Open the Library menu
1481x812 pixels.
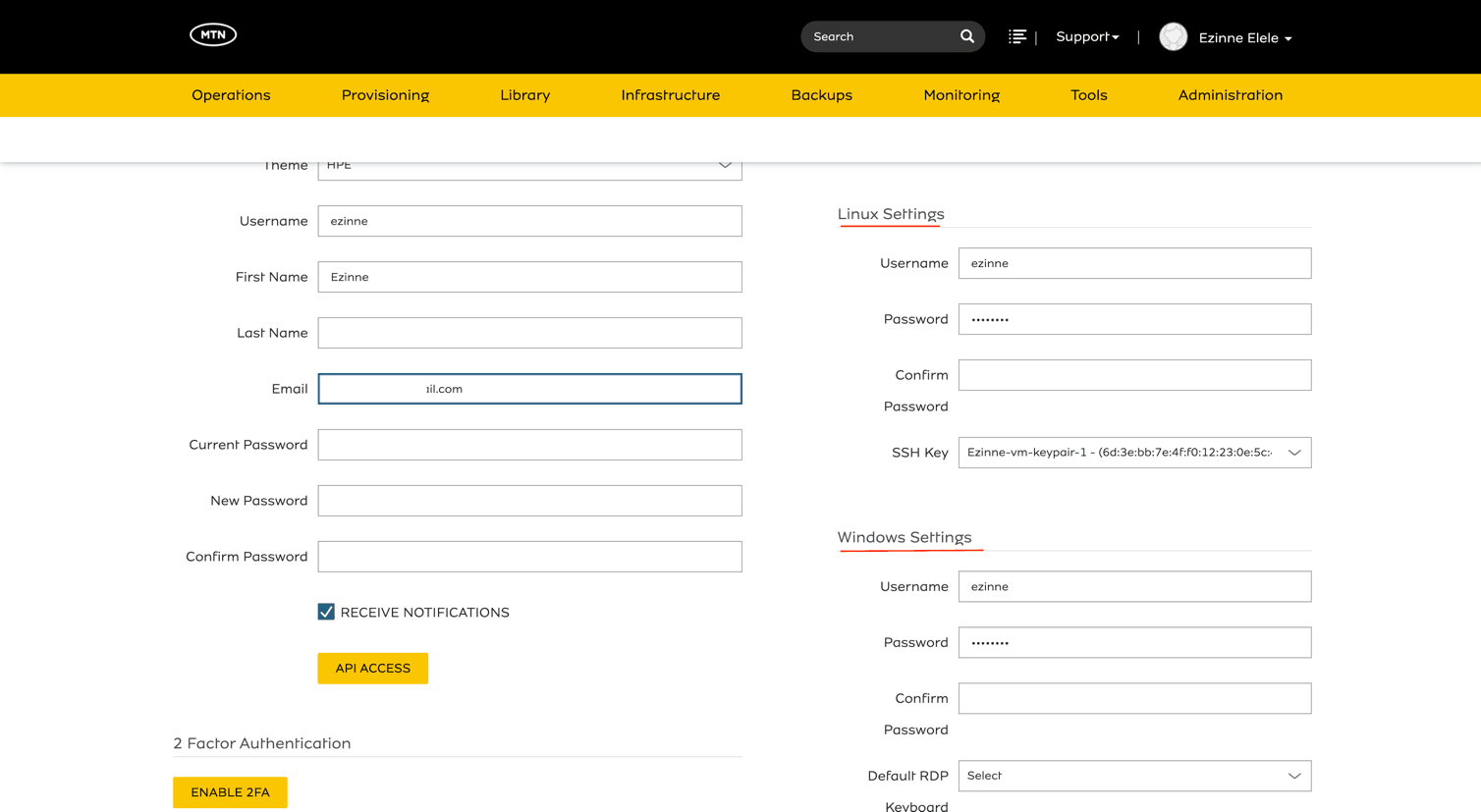tap(524, 95)
